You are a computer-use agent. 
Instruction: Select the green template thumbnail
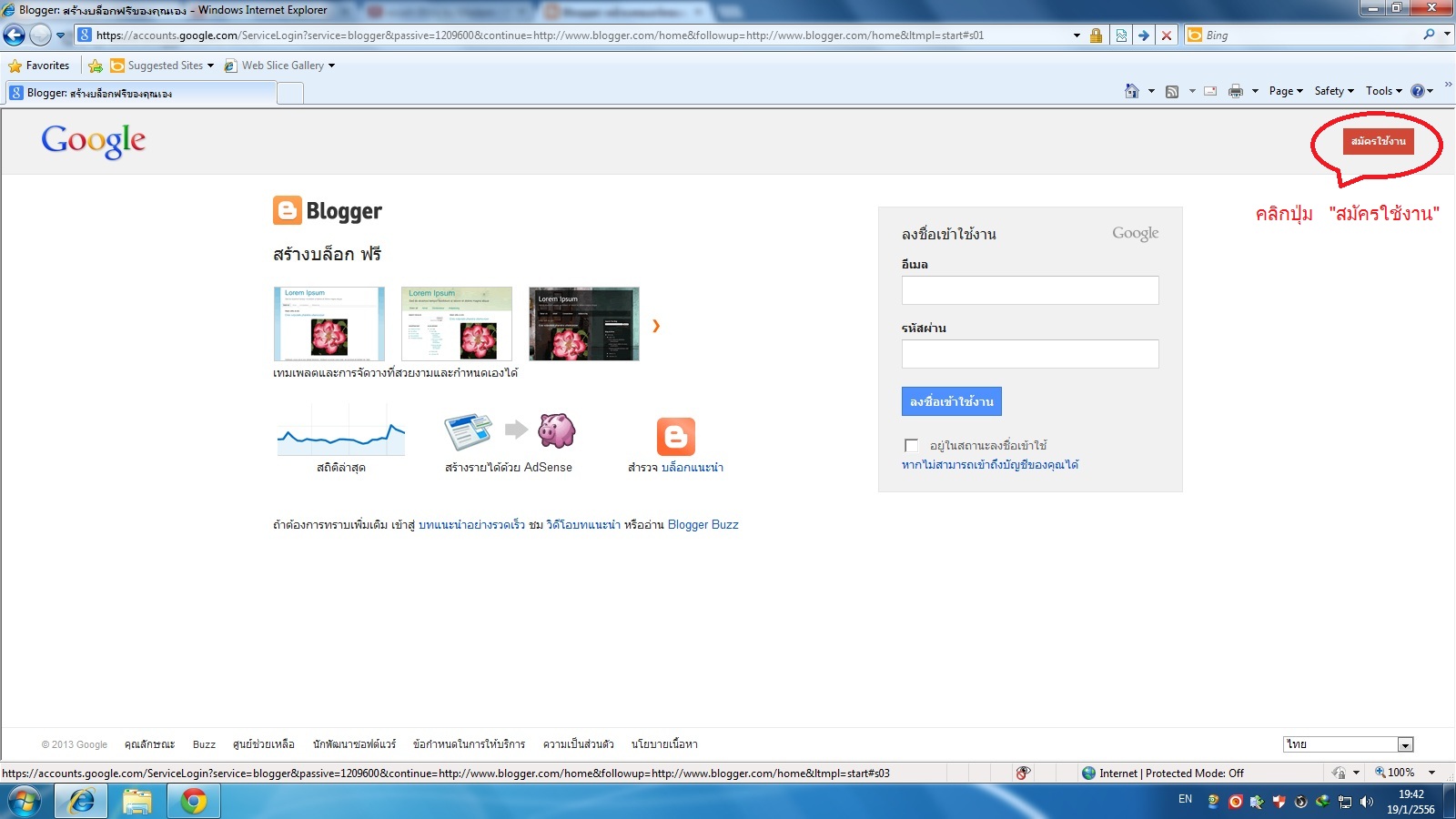[x=457, y=324]
